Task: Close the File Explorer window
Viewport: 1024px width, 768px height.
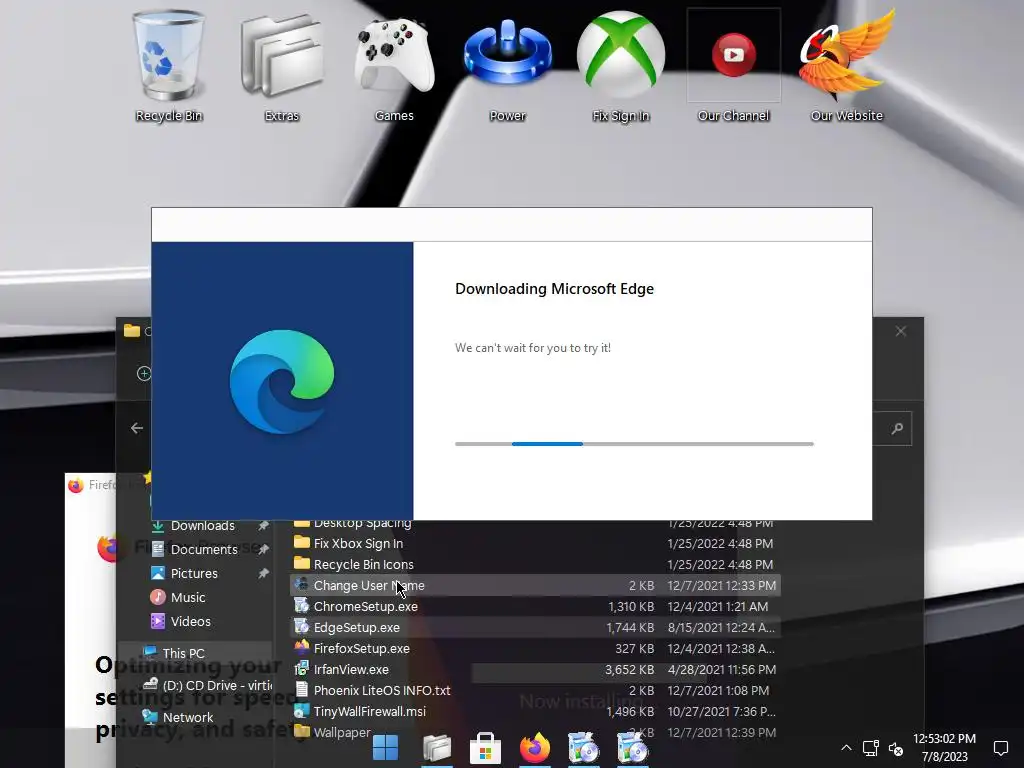Action: pos(901,331)
